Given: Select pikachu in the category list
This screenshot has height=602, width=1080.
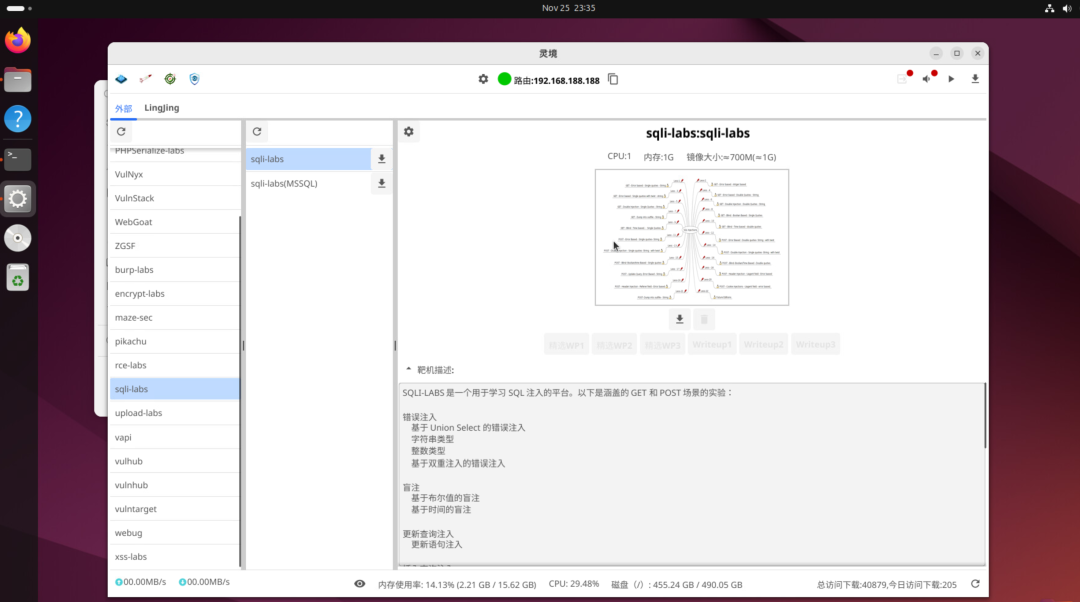Looking at the screenshot, I should pyautogui.click(x=175, y=342).
